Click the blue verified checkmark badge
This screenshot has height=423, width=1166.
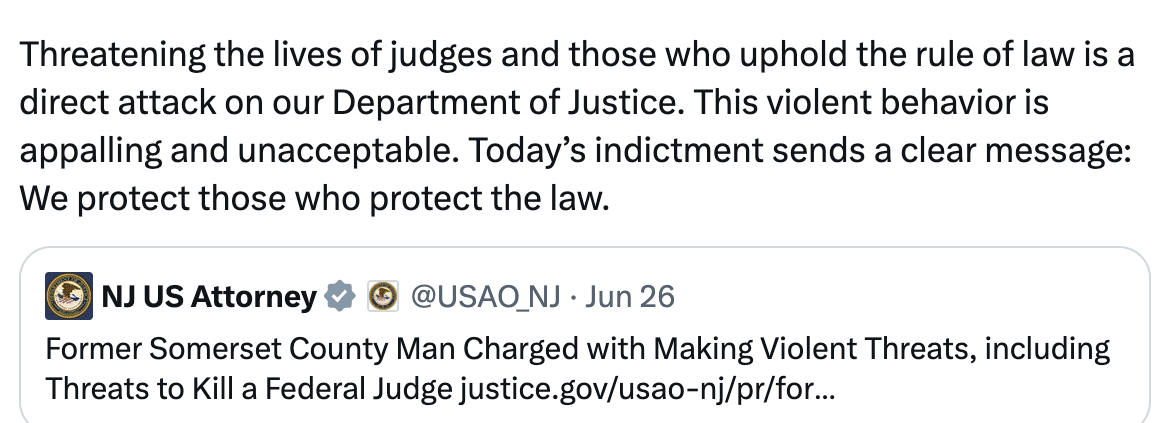[341, 297]
